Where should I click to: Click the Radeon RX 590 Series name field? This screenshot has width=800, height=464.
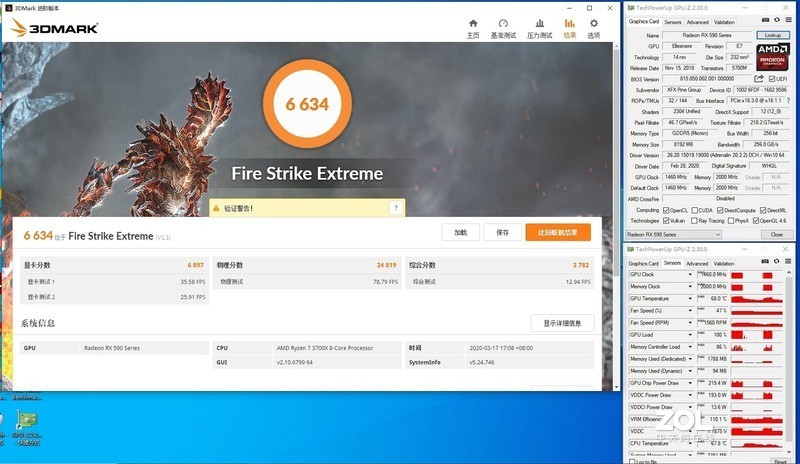[707, 35]
